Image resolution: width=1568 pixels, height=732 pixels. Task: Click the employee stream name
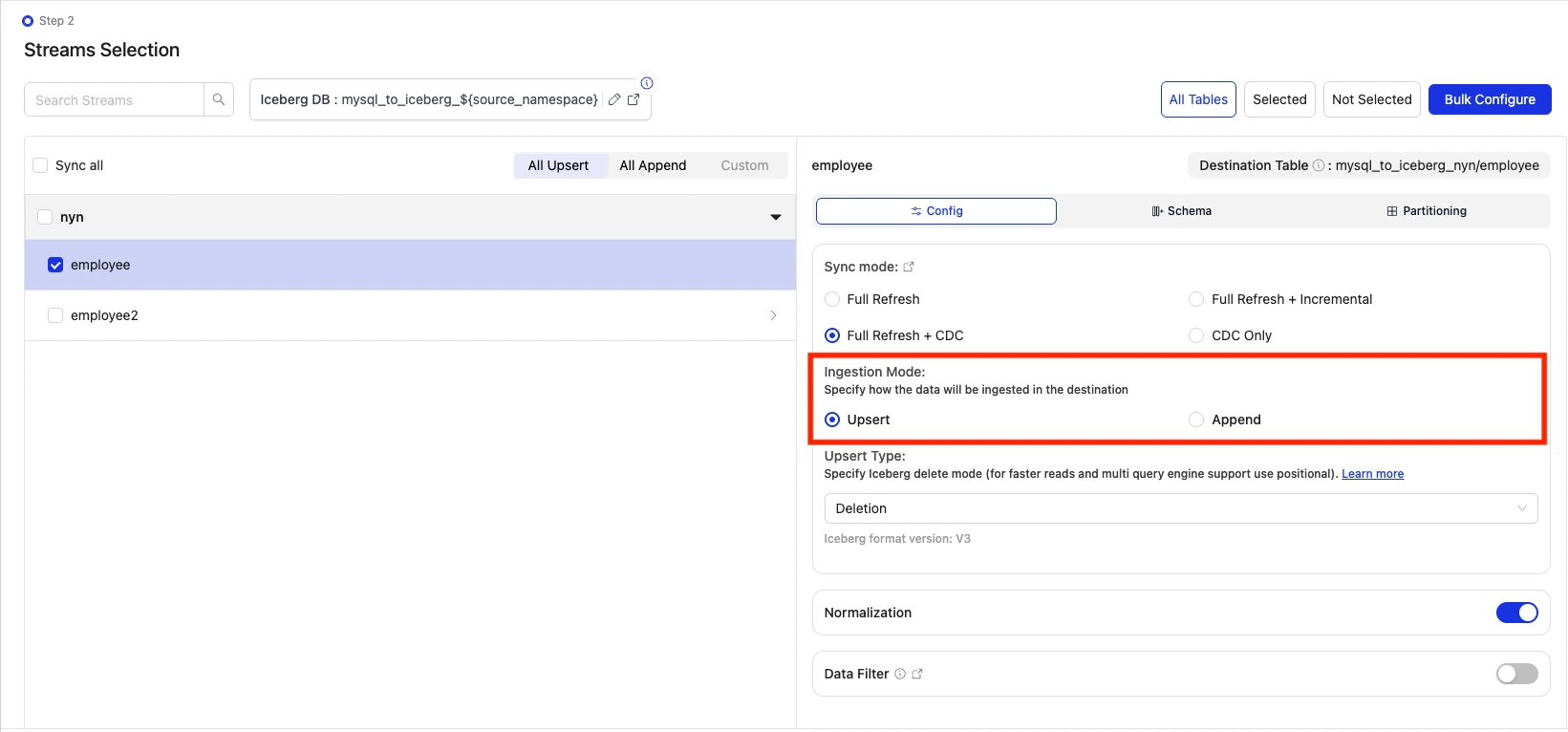tap(100, 265)
